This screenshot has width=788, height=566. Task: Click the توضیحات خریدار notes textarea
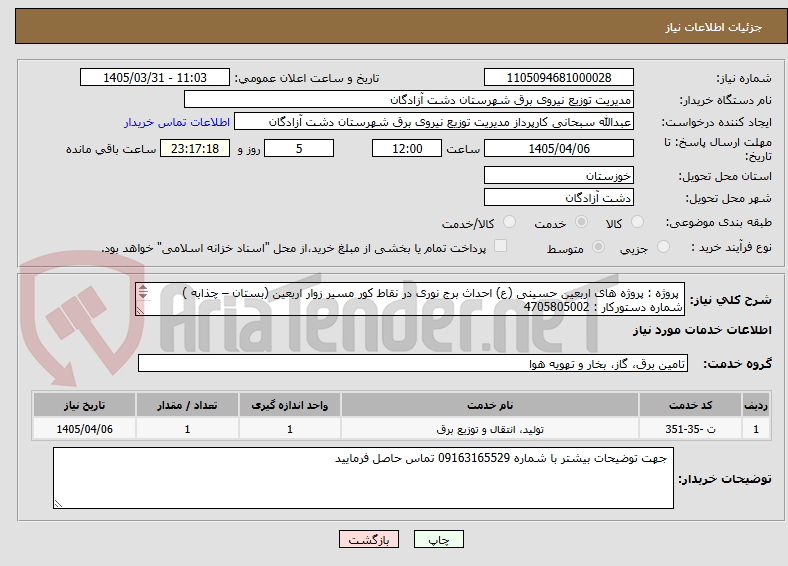363,478
